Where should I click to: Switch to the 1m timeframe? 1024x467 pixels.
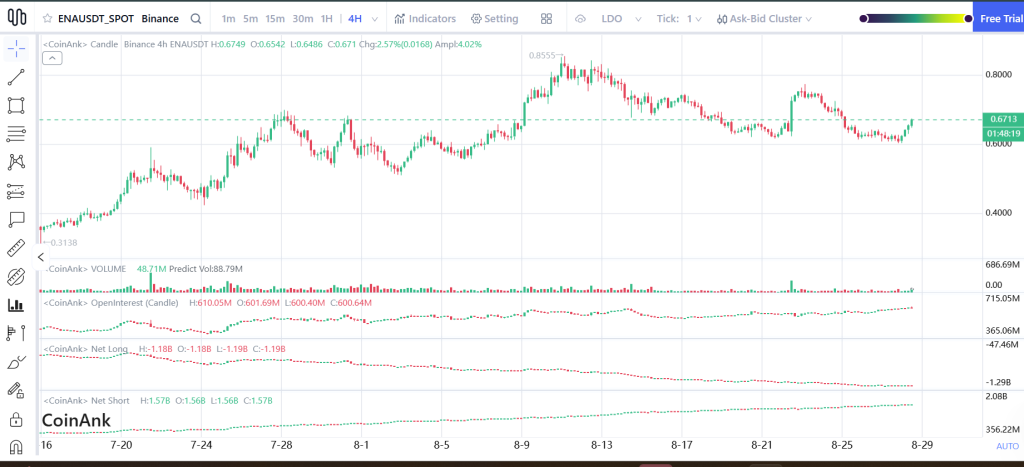coord(229,18)
